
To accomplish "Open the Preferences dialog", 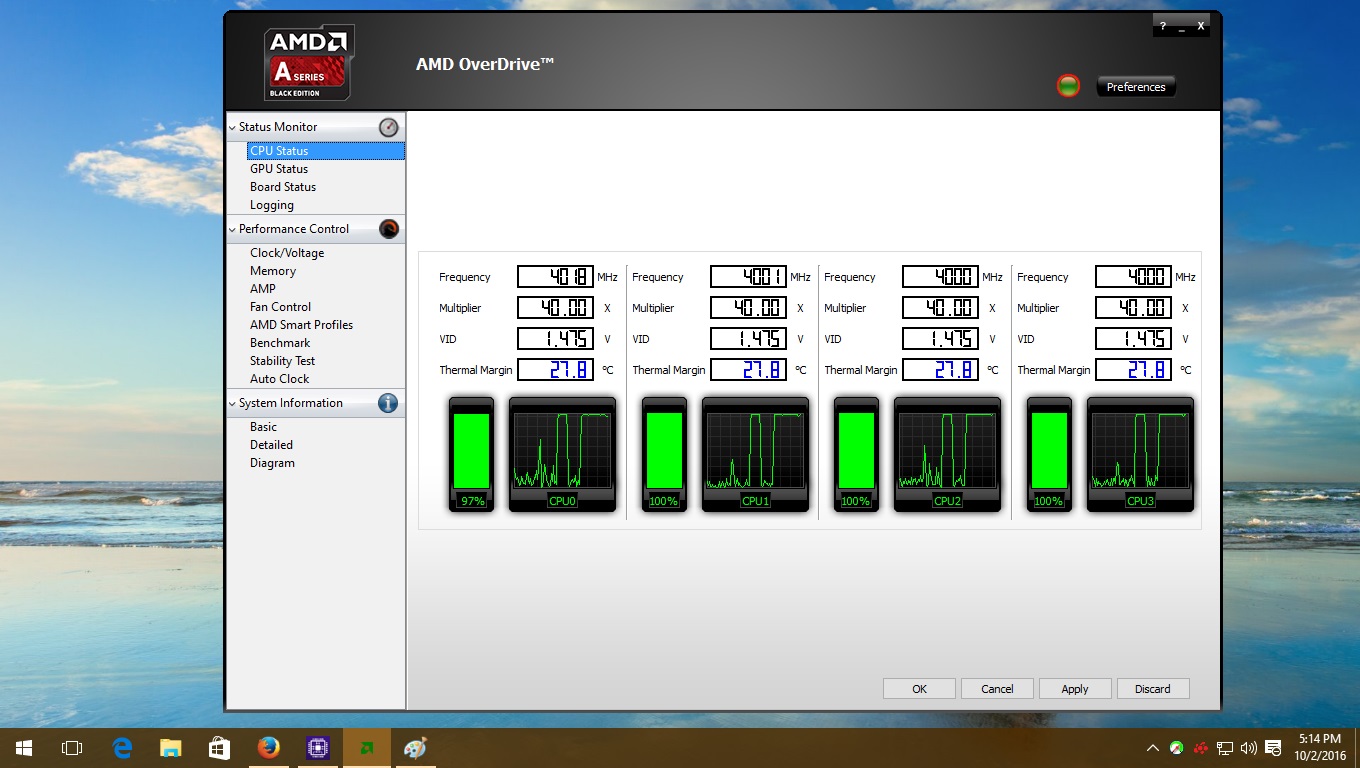I will [1136, 86].
